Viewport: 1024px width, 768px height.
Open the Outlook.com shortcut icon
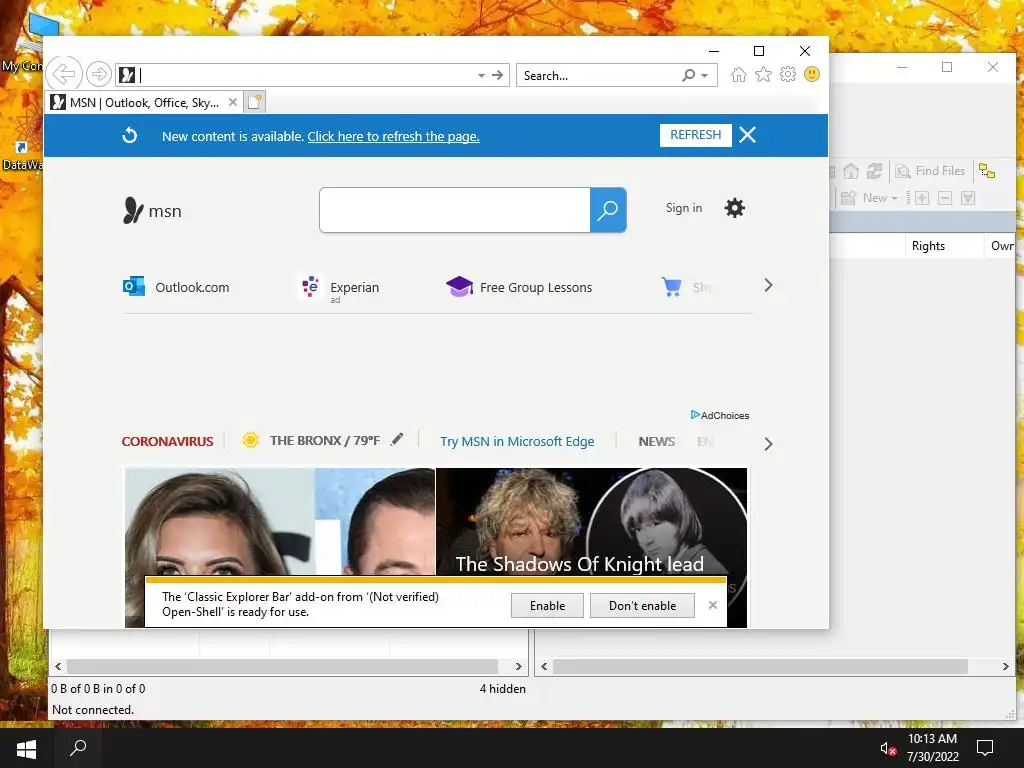pos(134,286)
